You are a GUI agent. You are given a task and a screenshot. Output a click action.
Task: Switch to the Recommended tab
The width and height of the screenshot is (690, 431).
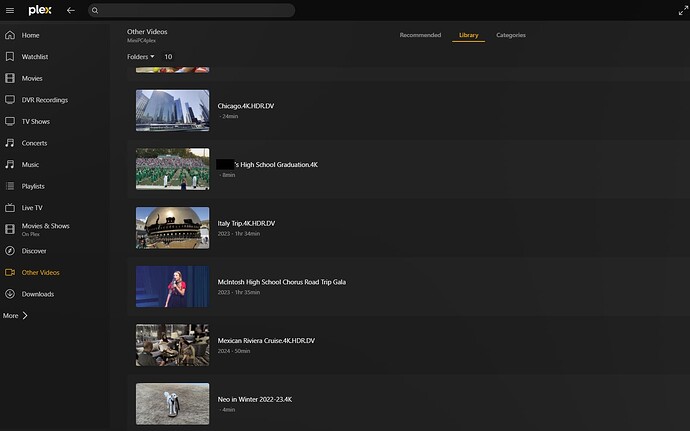(420, 35)
